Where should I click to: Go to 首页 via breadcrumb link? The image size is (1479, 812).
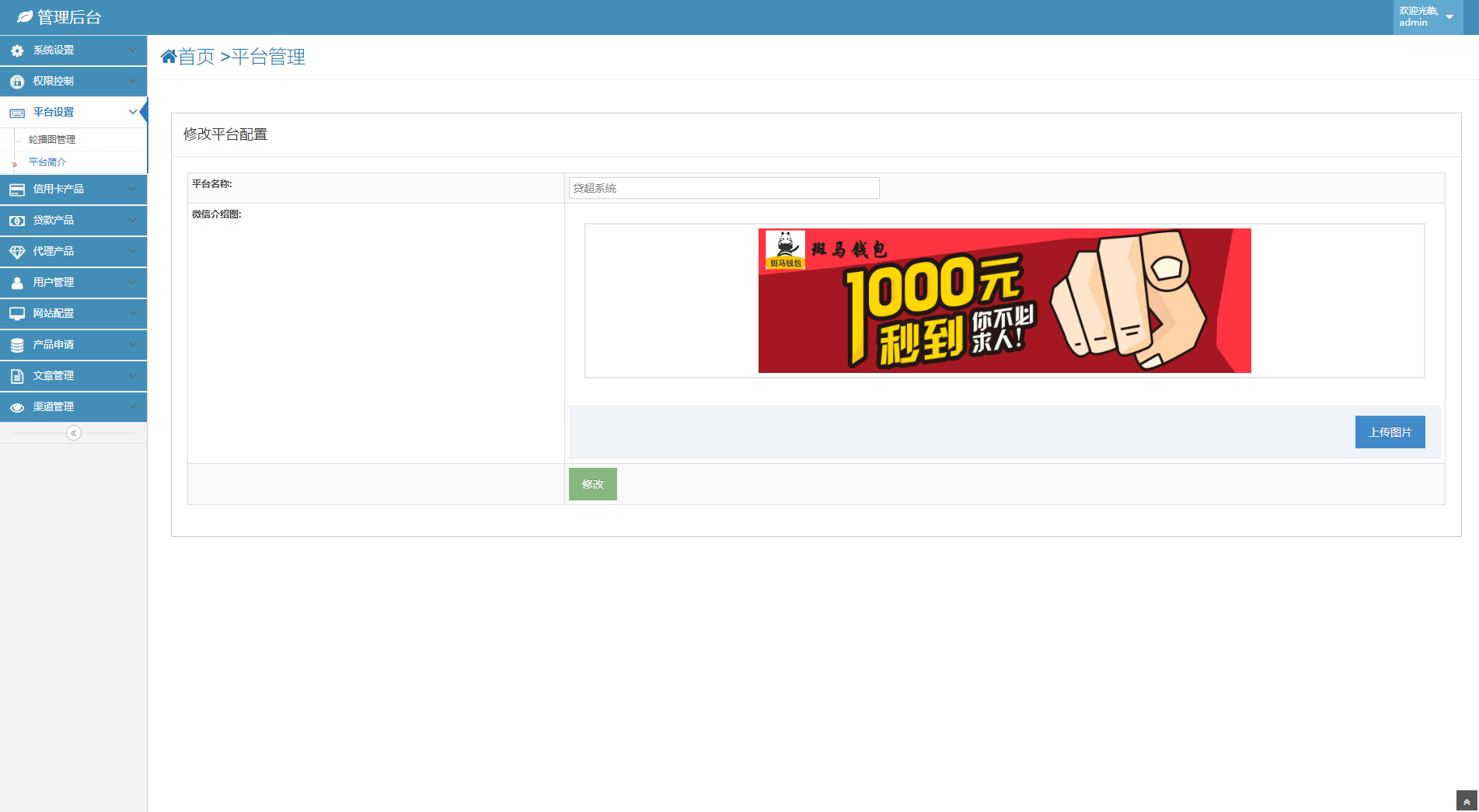tap(196, 57)
